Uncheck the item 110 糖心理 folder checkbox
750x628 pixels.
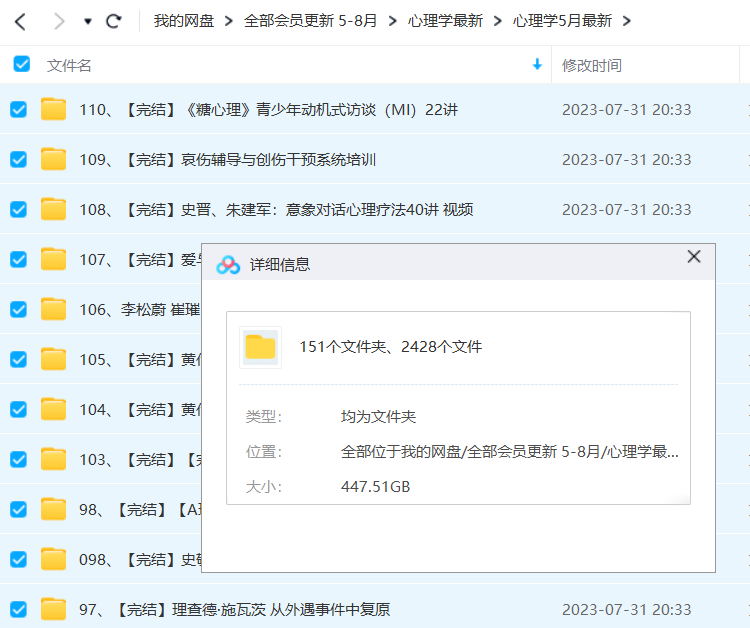18,109
